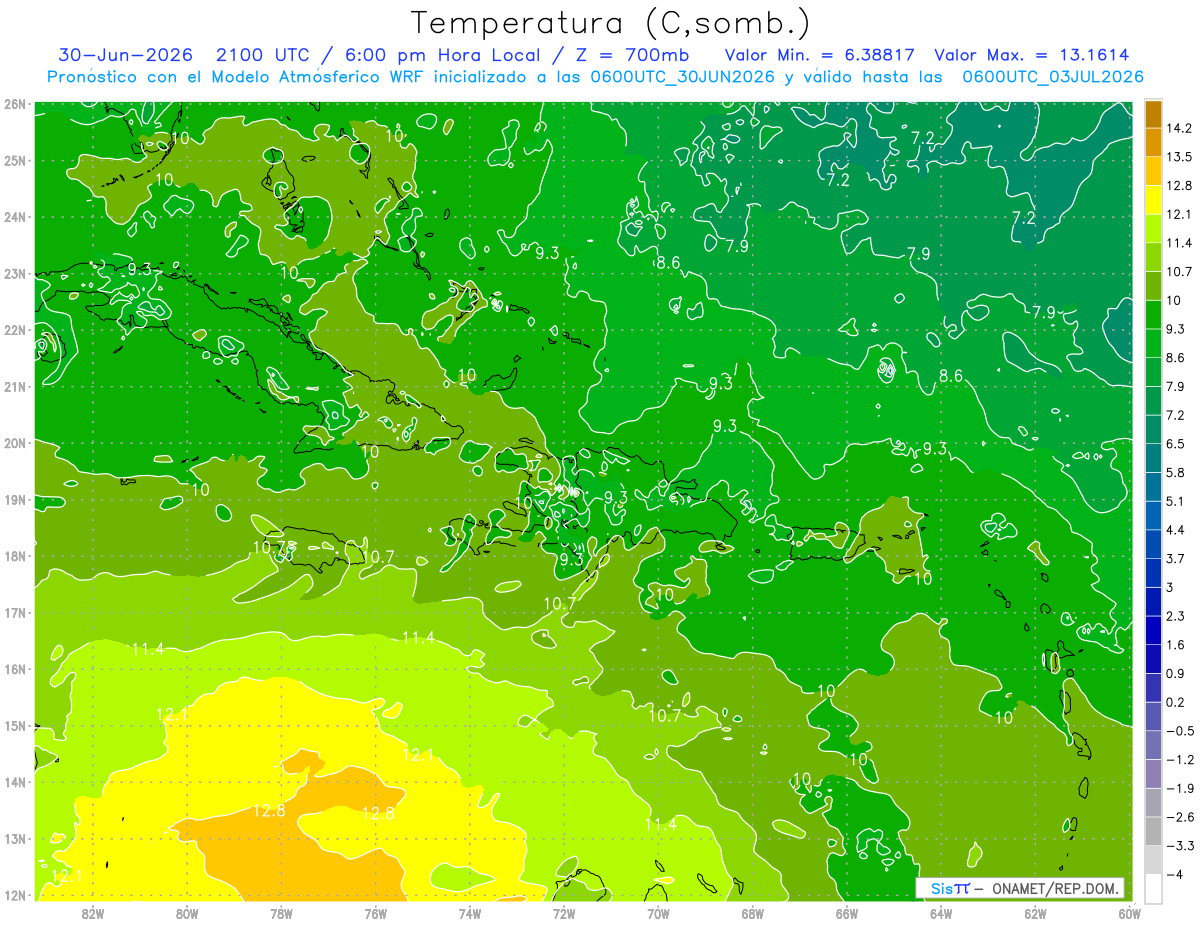The width and height of the screenshot is (1200, 927).
Task: Click color scale swatch between 11.4 and 12.1
Action: point(1153,229)
